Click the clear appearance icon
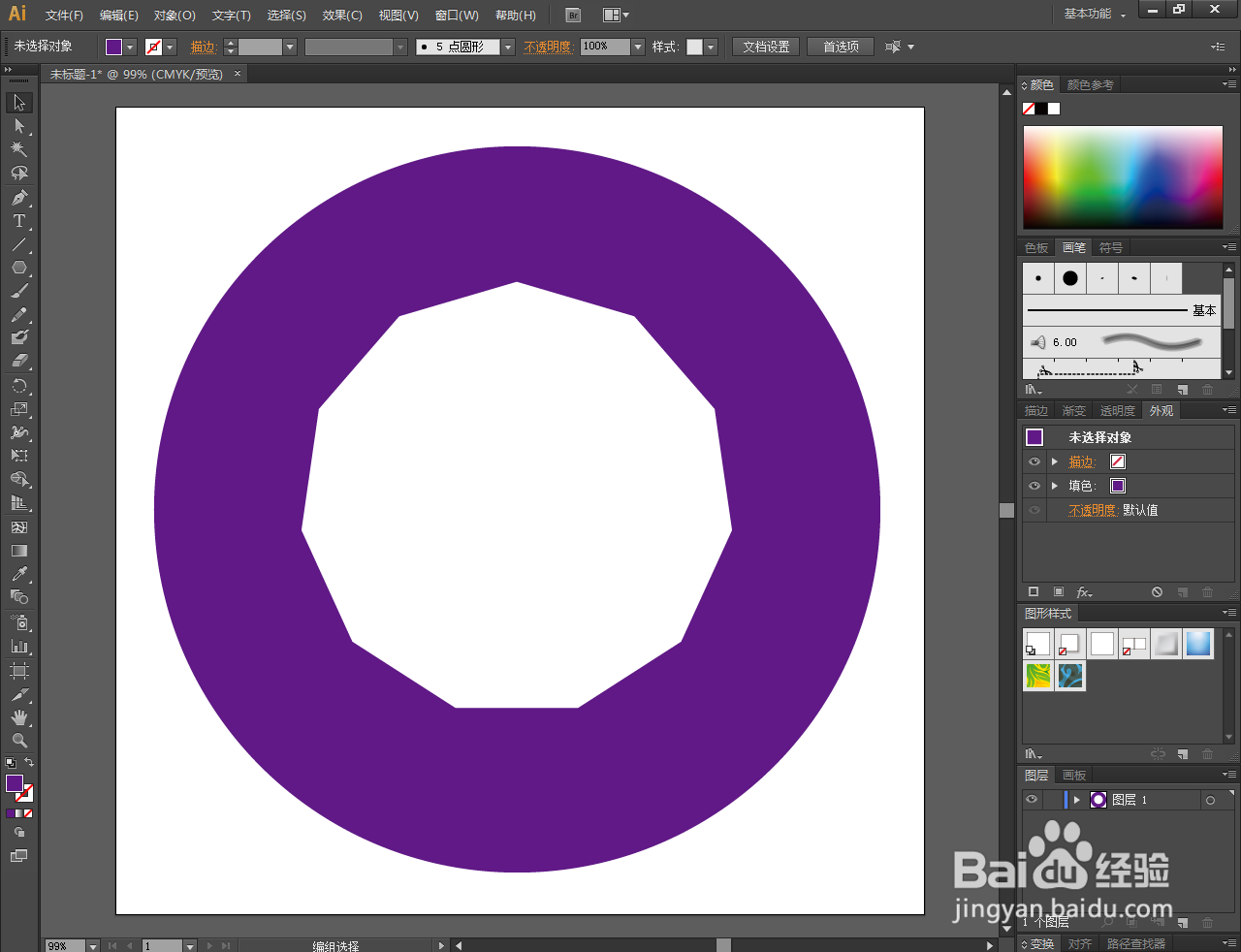This screenshot has width=1241, height=952. [1157, 592]
